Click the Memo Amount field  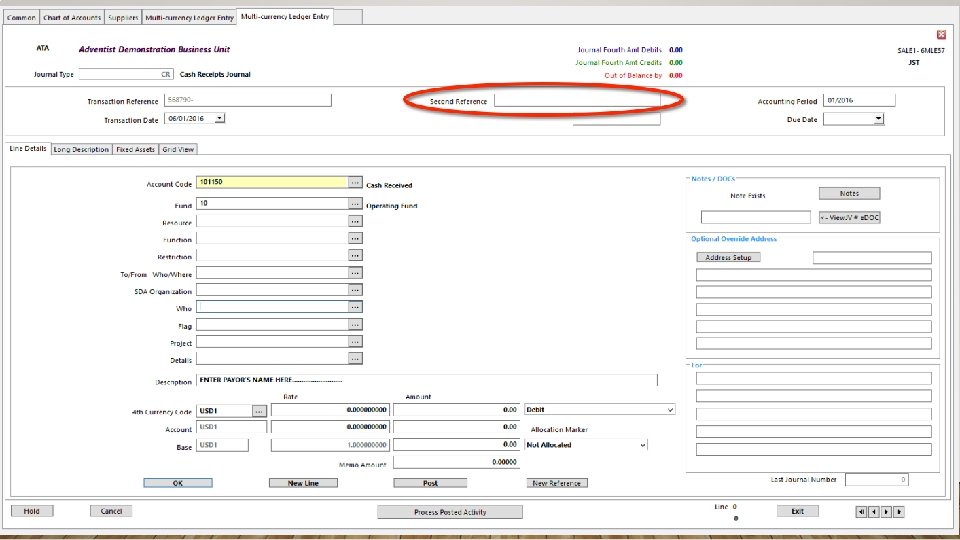[456, 462]
